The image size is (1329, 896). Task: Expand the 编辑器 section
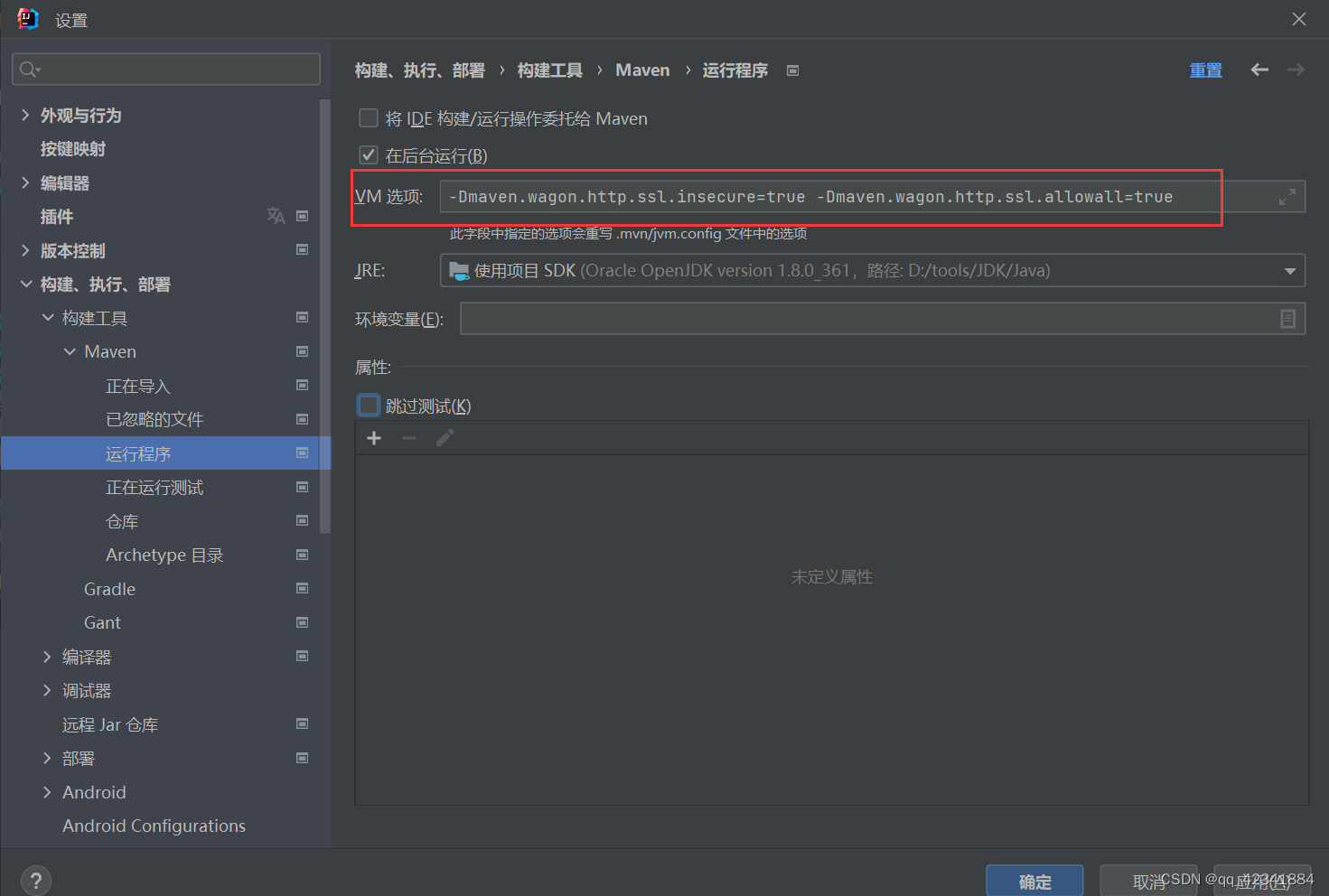click(x=25, y=182)
